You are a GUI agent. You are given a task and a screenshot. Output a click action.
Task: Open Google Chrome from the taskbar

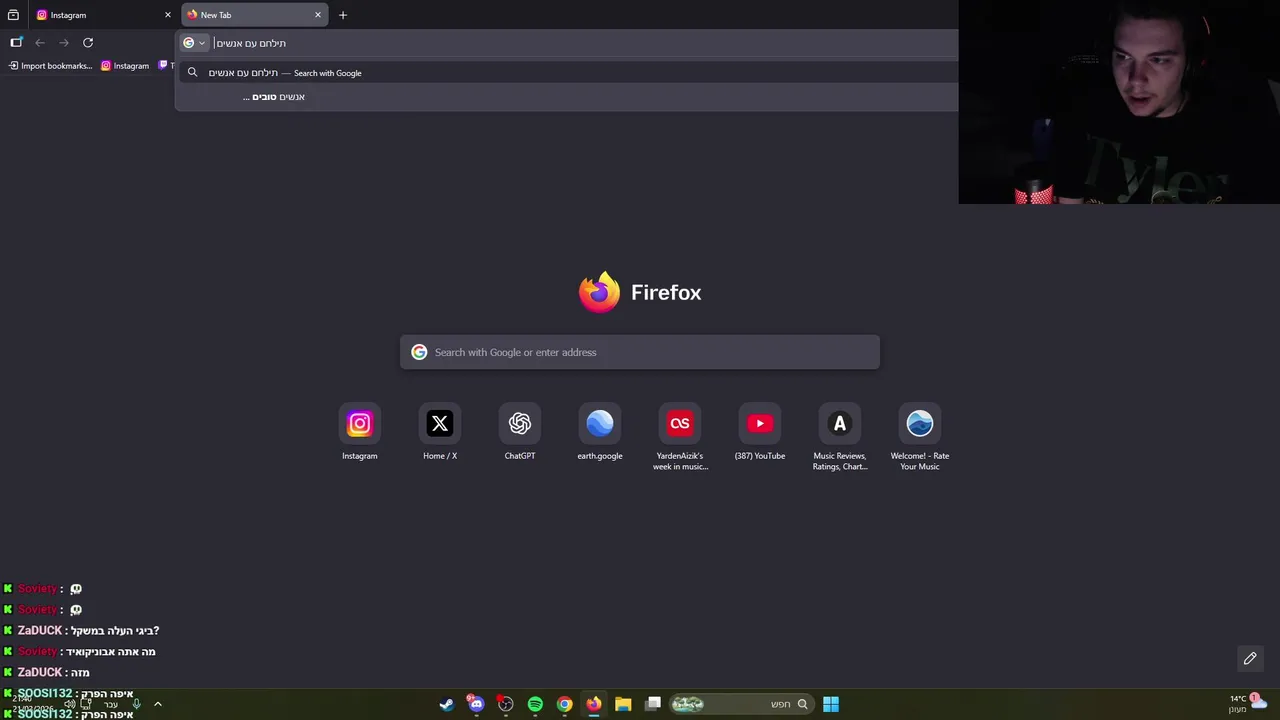(x=565, y=704)
